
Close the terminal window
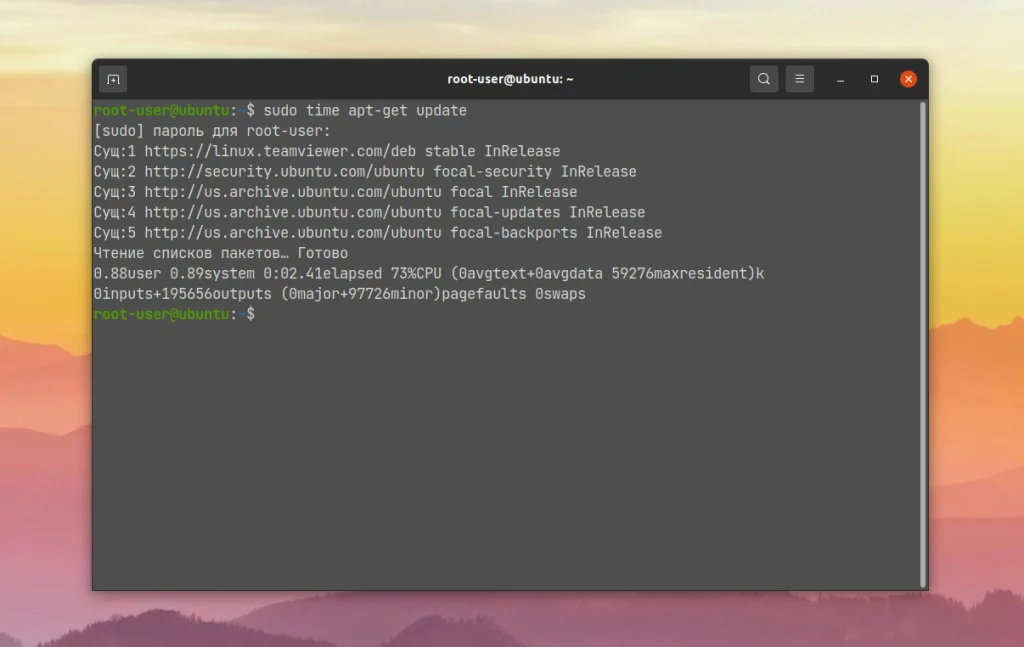coord(907,78)
